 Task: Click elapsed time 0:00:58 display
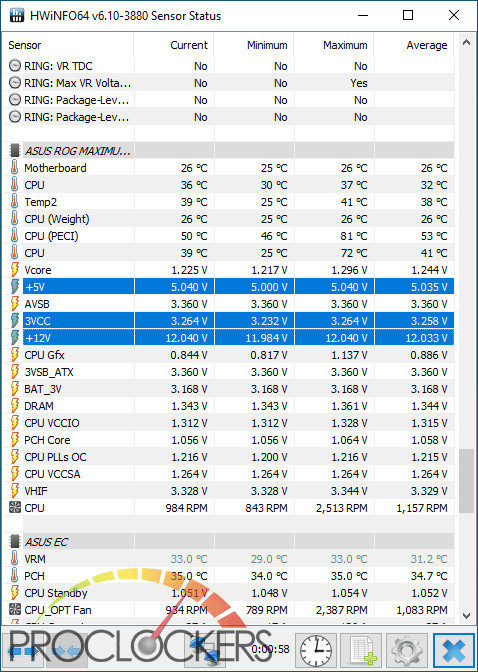coord(270,649)
